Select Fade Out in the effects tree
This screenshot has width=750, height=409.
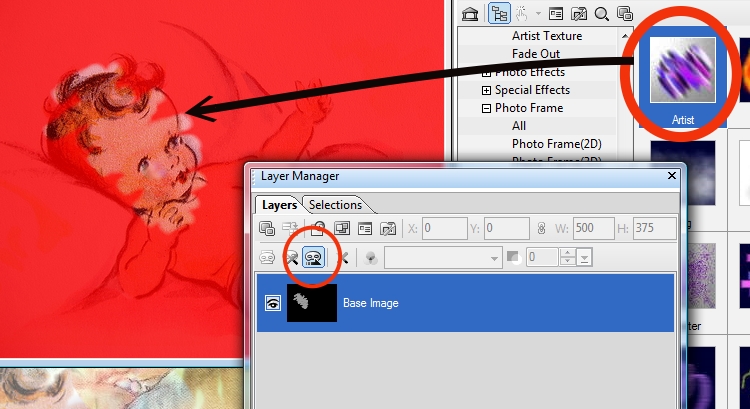click(536, 54)
